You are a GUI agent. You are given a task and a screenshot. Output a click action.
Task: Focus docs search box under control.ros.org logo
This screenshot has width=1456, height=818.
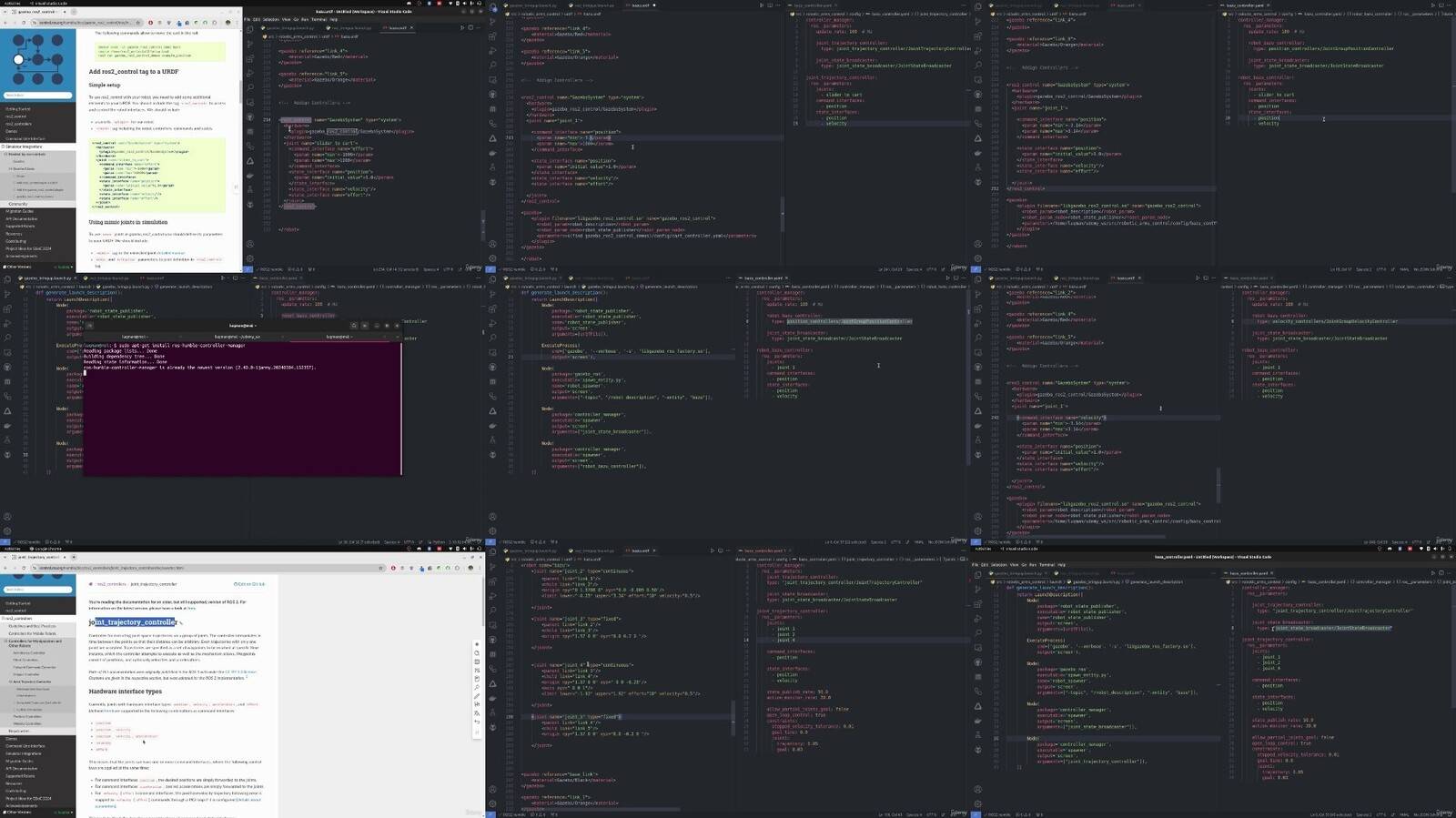click(37, 95)
